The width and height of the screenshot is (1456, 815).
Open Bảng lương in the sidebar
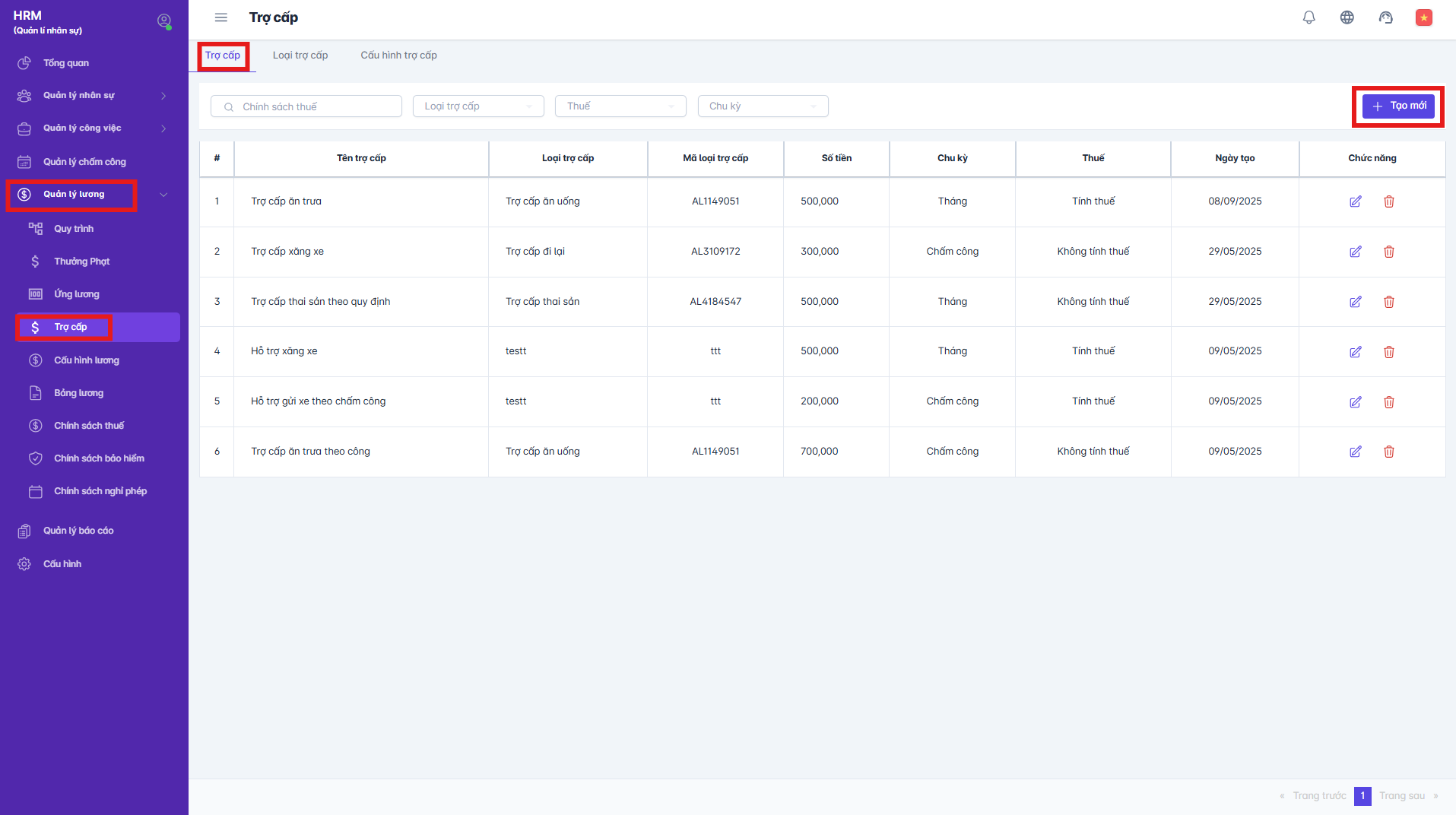[x=78, y=393]
